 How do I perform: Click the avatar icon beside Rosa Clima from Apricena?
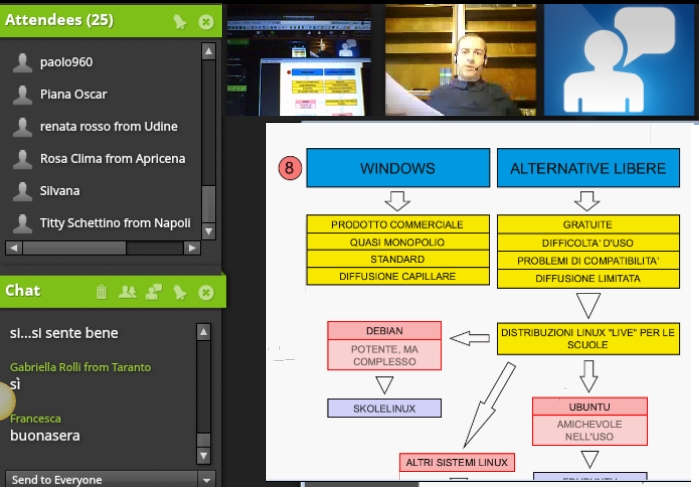(x=22, y=159)
